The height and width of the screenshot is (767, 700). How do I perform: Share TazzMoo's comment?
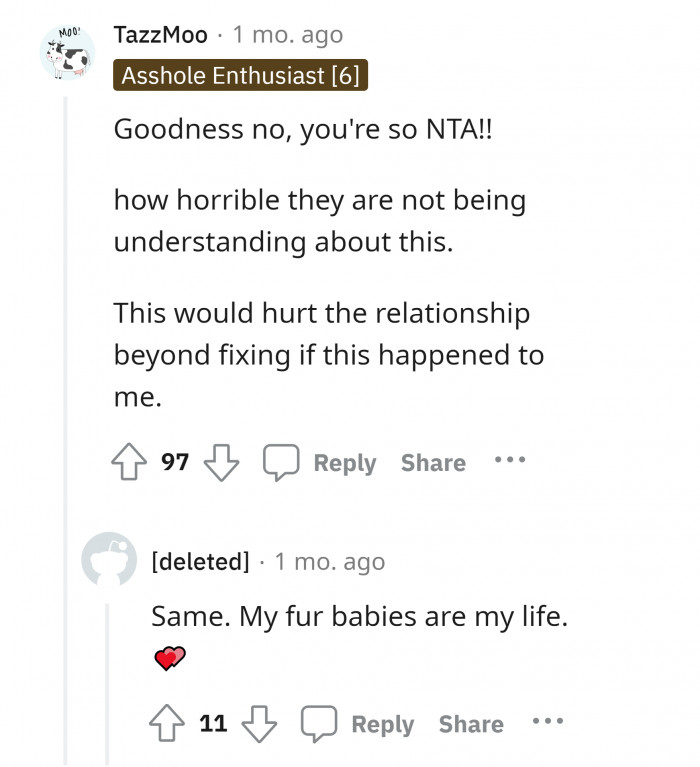(x=433, y=463)
